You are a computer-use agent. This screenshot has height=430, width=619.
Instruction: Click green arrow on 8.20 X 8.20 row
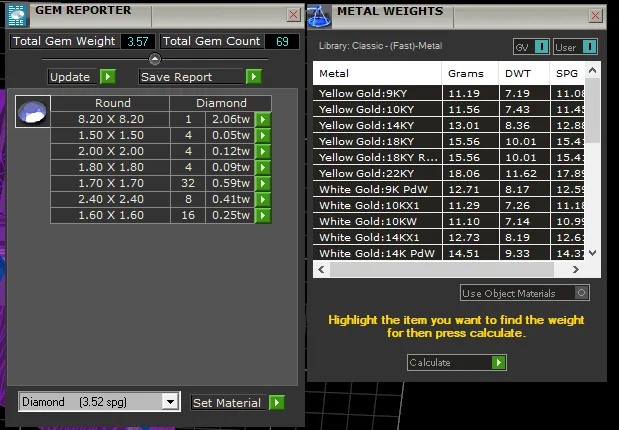[263, 119]
